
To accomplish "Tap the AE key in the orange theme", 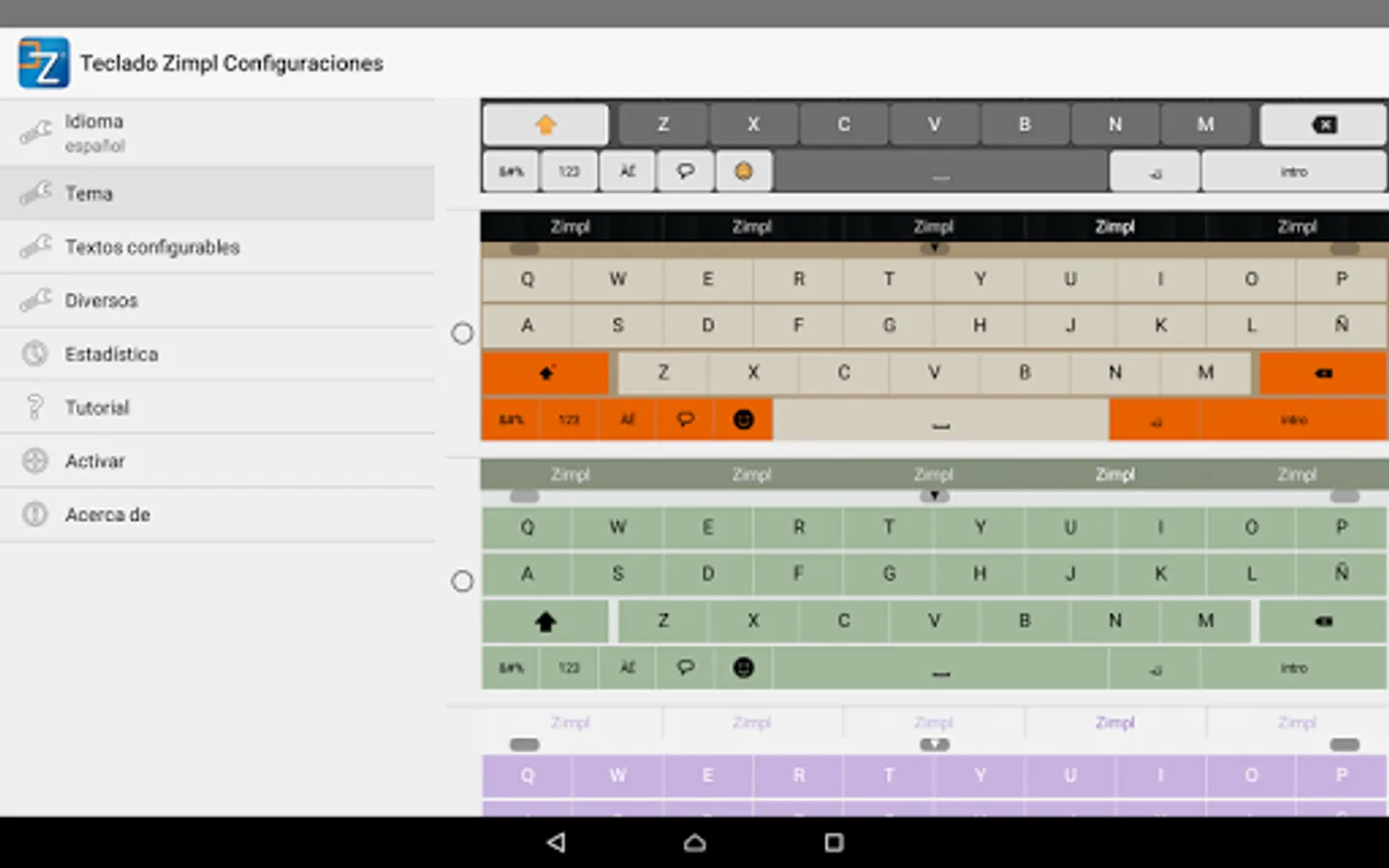I will (628, 420).
